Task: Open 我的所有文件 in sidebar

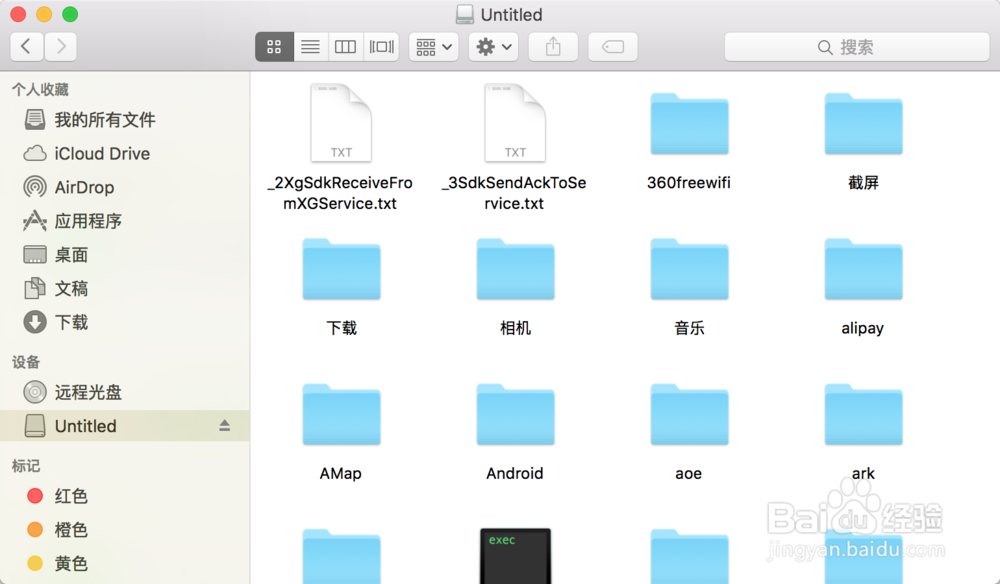Action: (x=125, y=120)
